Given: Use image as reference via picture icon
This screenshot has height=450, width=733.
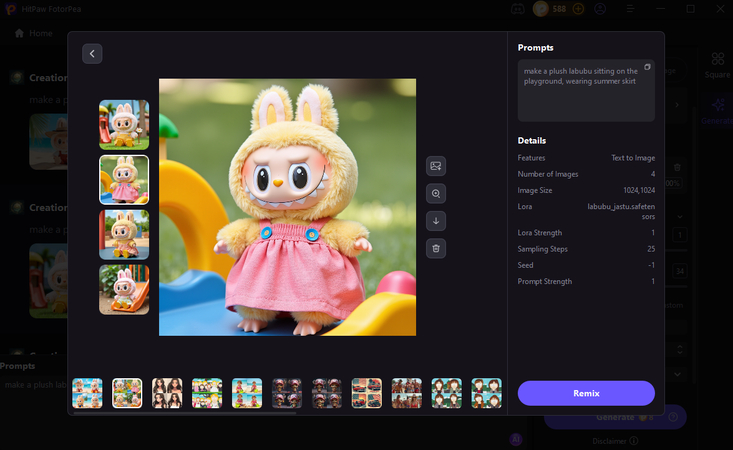Looking at the screenshot, I should pos(436,166).
